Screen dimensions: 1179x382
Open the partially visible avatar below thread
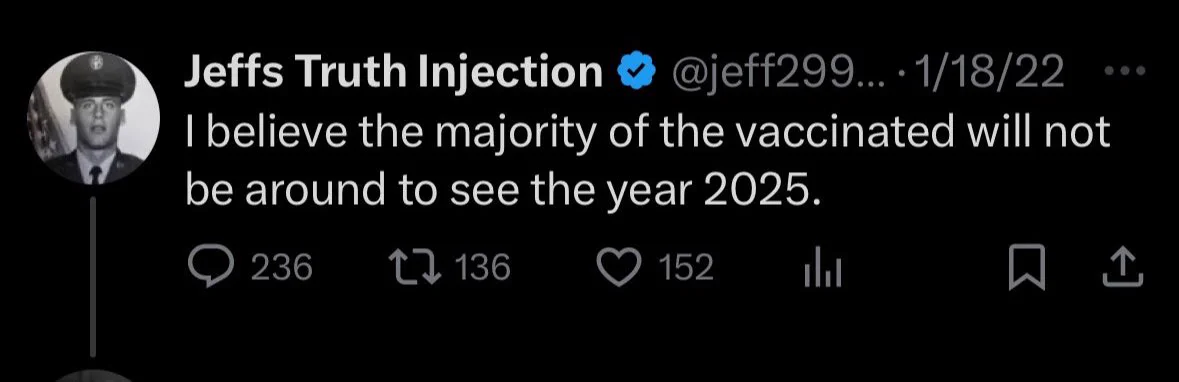point(93,376)
